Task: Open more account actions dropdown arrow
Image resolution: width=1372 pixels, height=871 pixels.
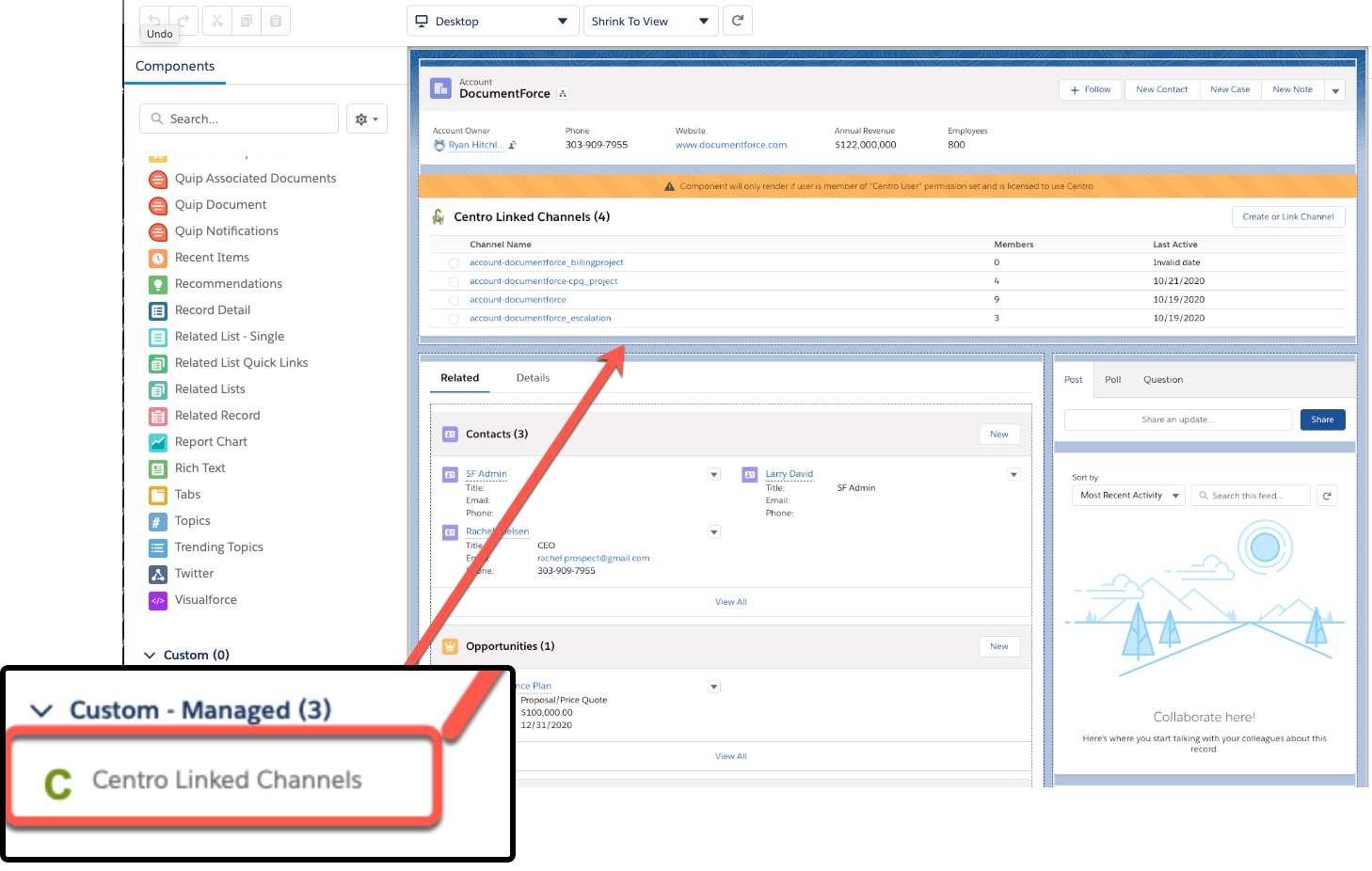Action: [x=1335, y=90]
